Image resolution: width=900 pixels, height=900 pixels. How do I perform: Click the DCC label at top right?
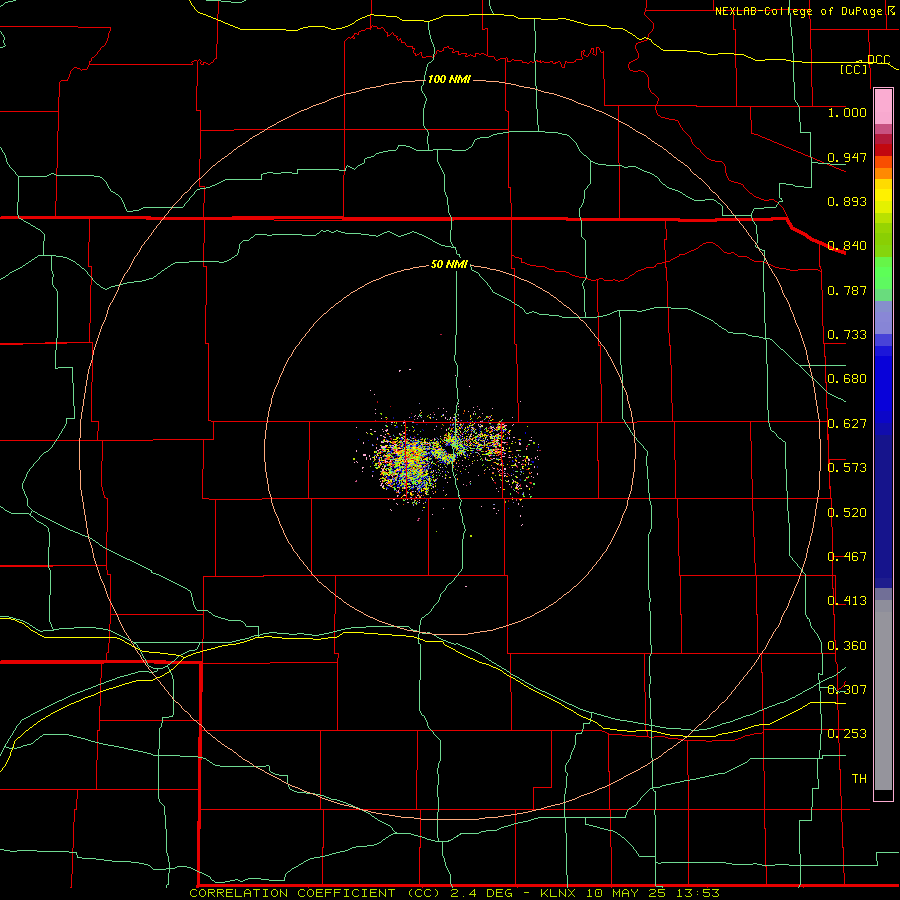point(879,60)
